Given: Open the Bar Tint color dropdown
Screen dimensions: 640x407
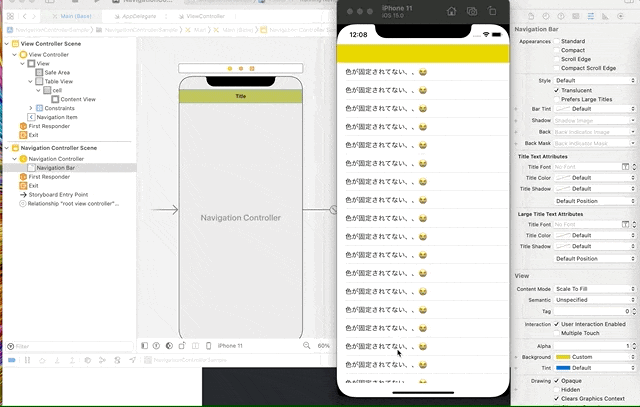Looking at the screenshot, I should 595,109.
